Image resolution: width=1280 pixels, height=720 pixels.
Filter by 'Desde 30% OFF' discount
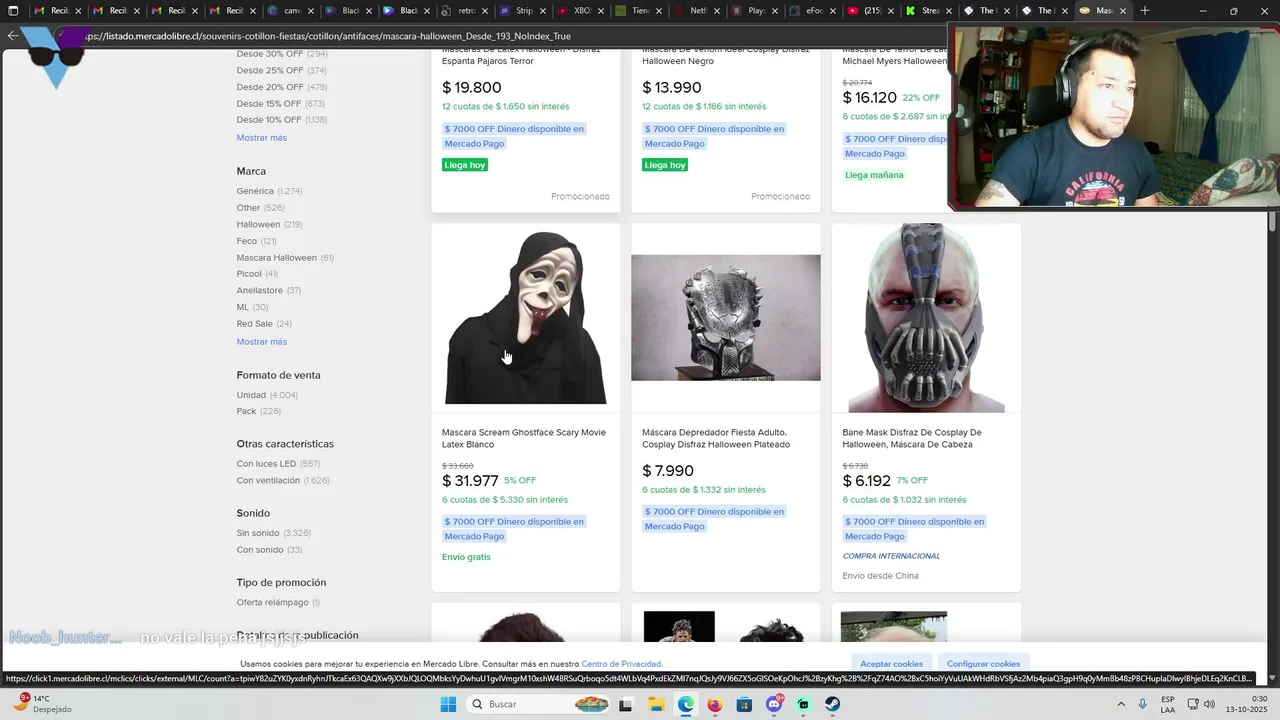coord(282,53)
